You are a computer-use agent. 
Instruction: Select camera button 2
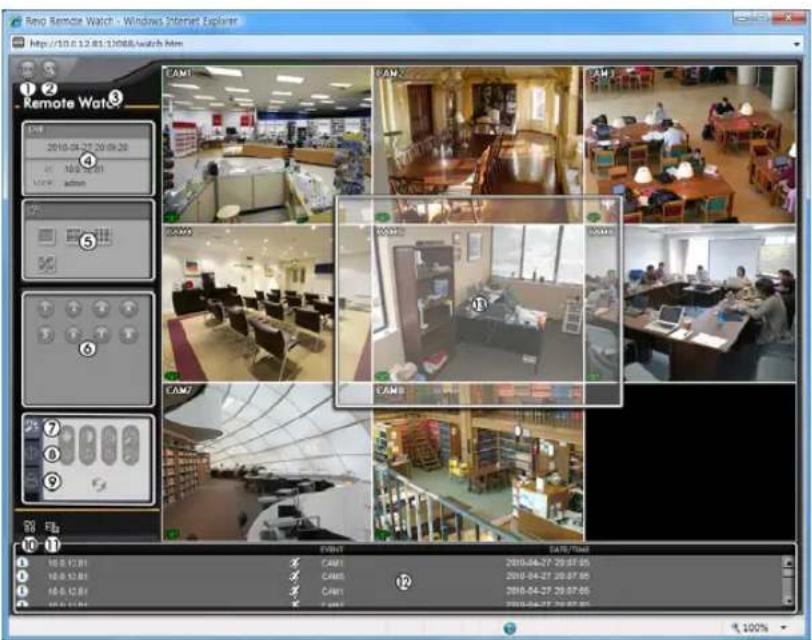click(73, 309)
